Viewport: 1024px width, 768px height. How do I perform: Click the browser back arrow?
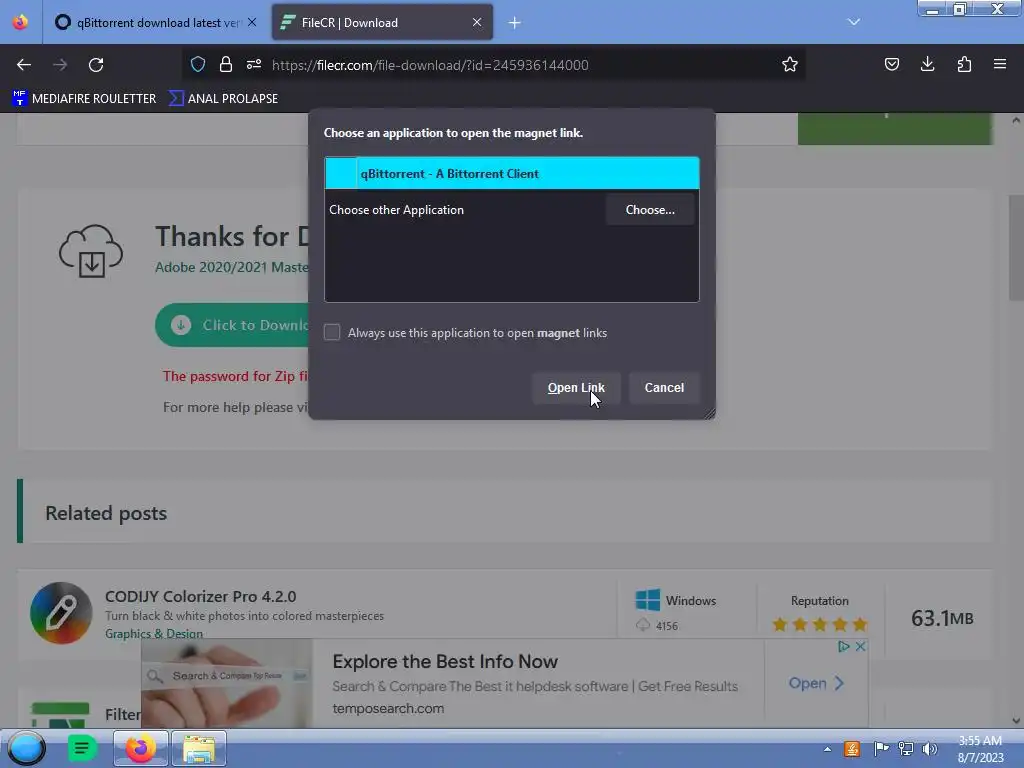pos(24,65)
